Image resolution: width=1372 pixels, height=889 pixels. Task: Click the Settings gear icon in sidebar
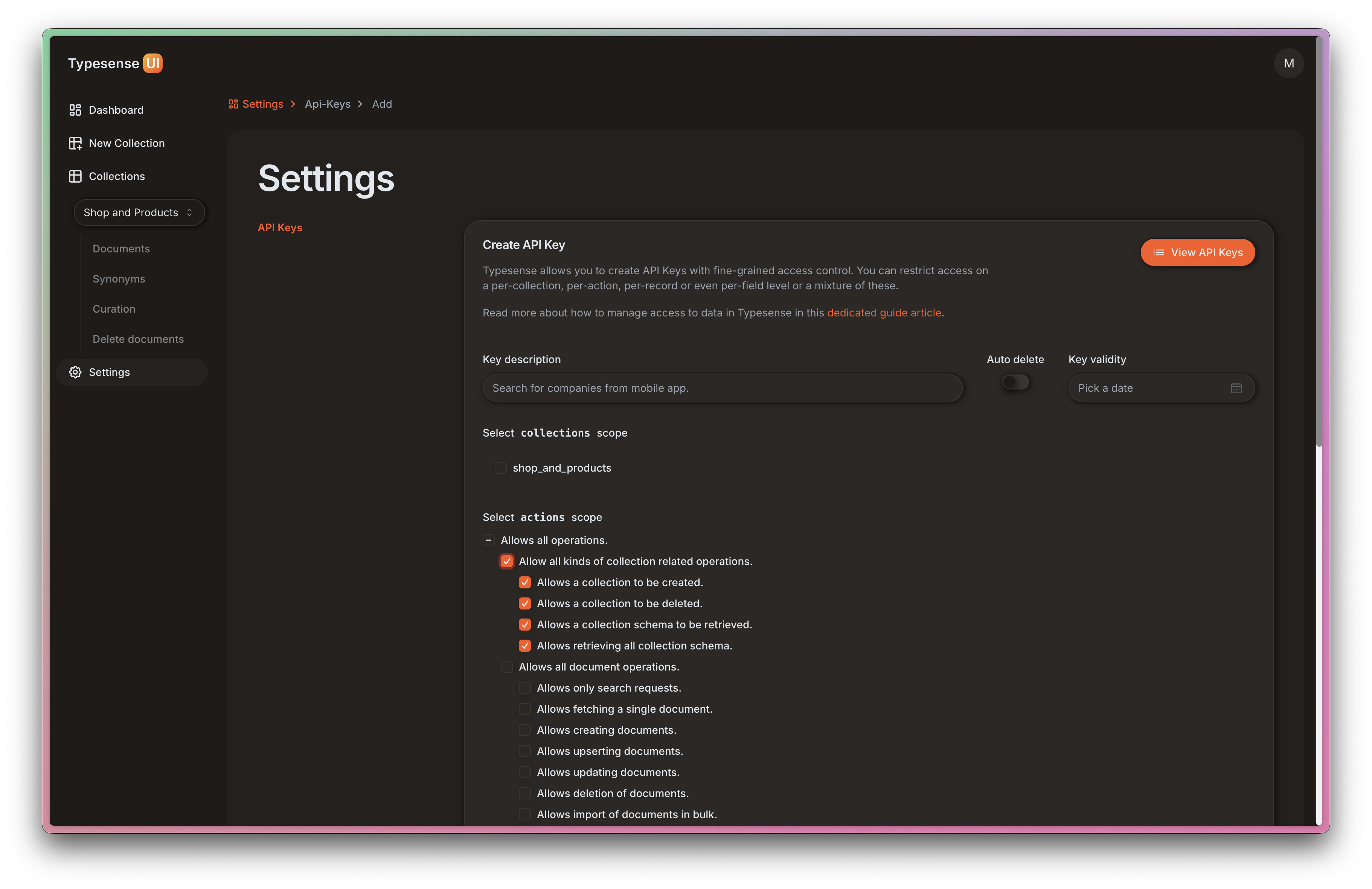click(x=75, y=372)
